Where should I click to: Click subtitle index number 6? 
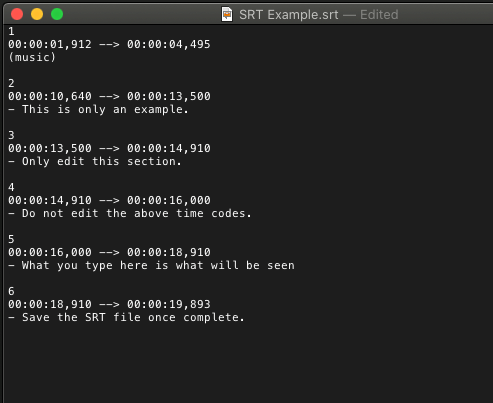coord(11,291)
